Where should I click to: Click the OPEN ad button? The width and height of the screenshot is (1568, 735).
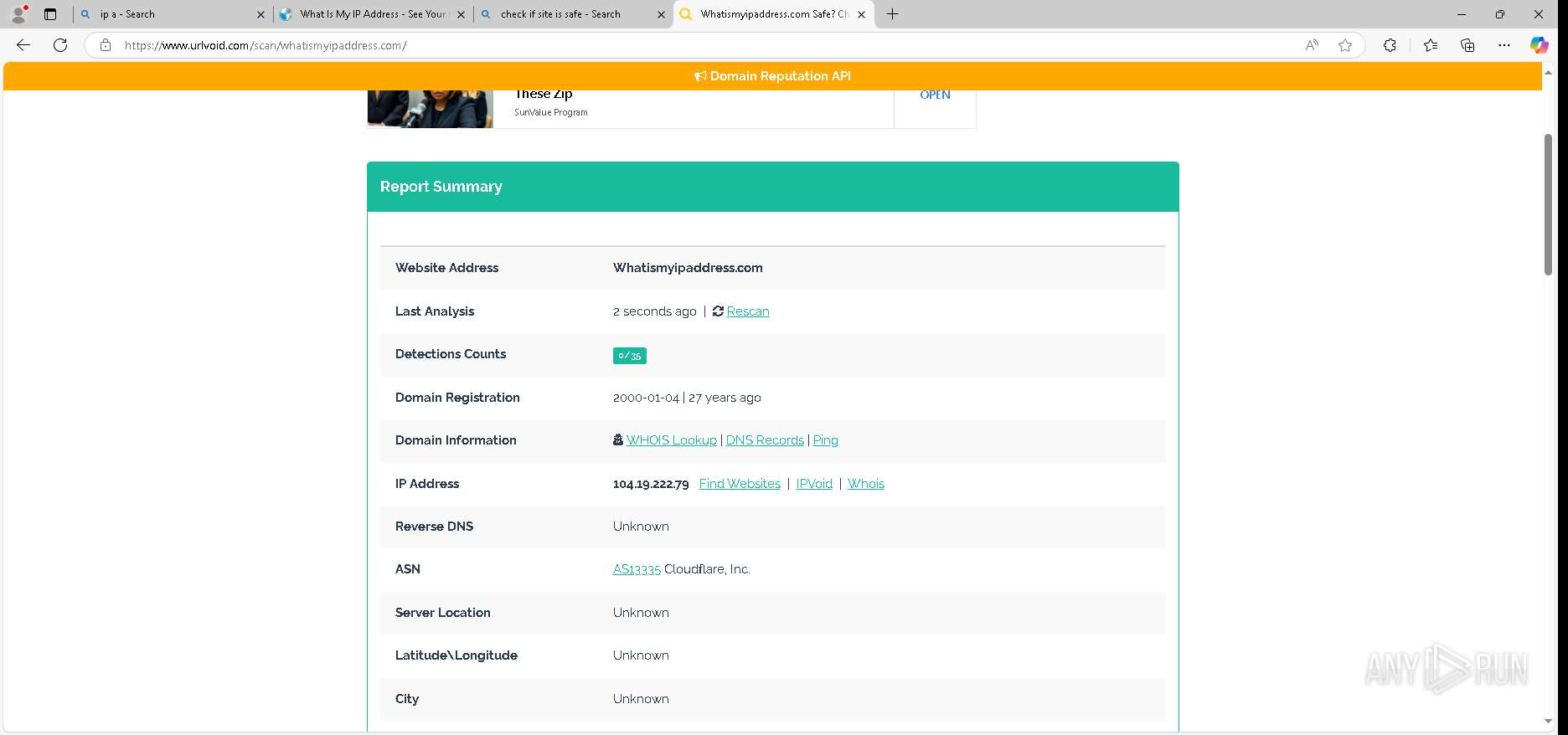tap(935, 95)
